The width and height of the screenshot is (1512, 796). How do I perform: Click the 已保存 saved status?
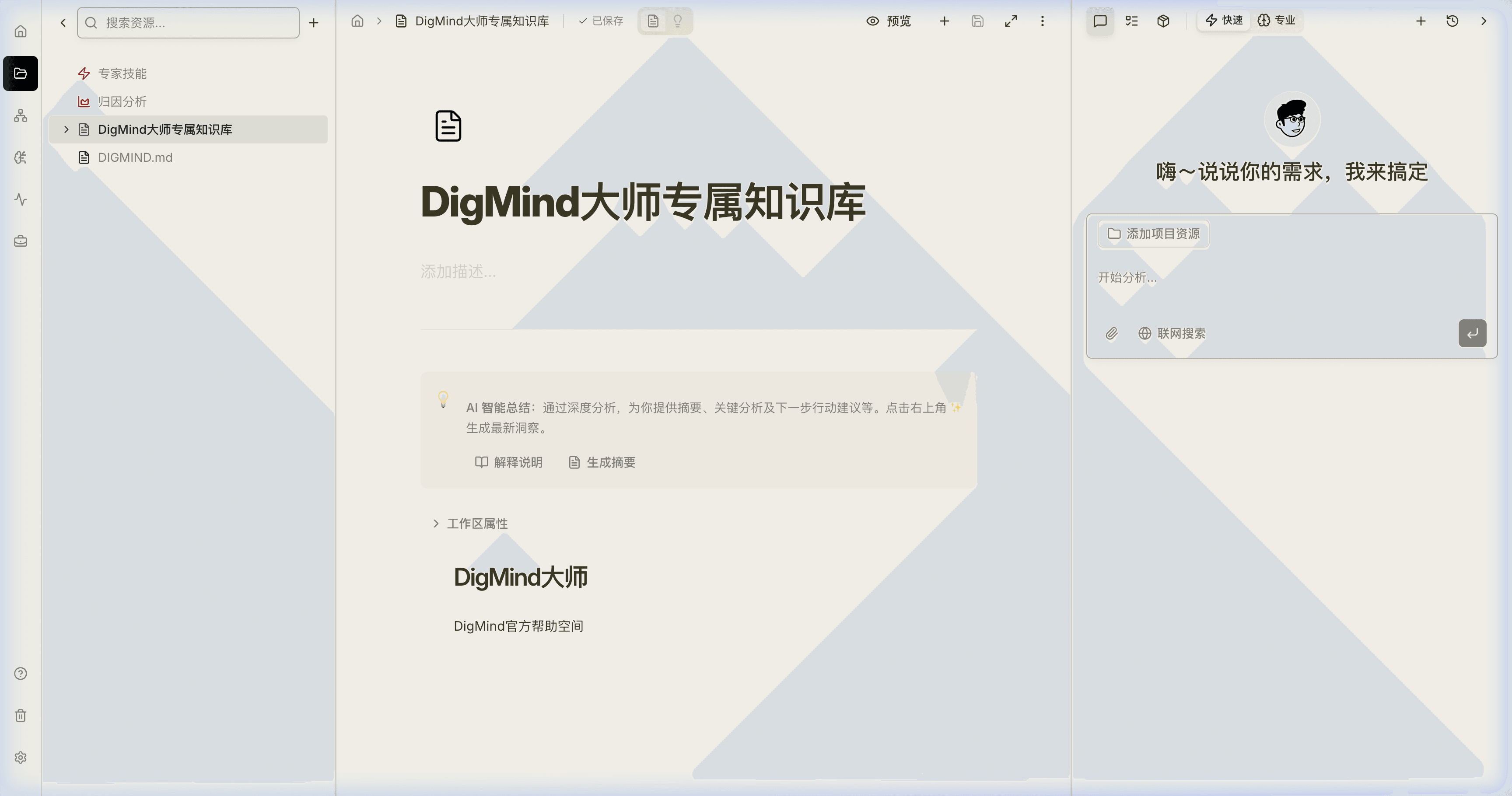click(601, 21)
